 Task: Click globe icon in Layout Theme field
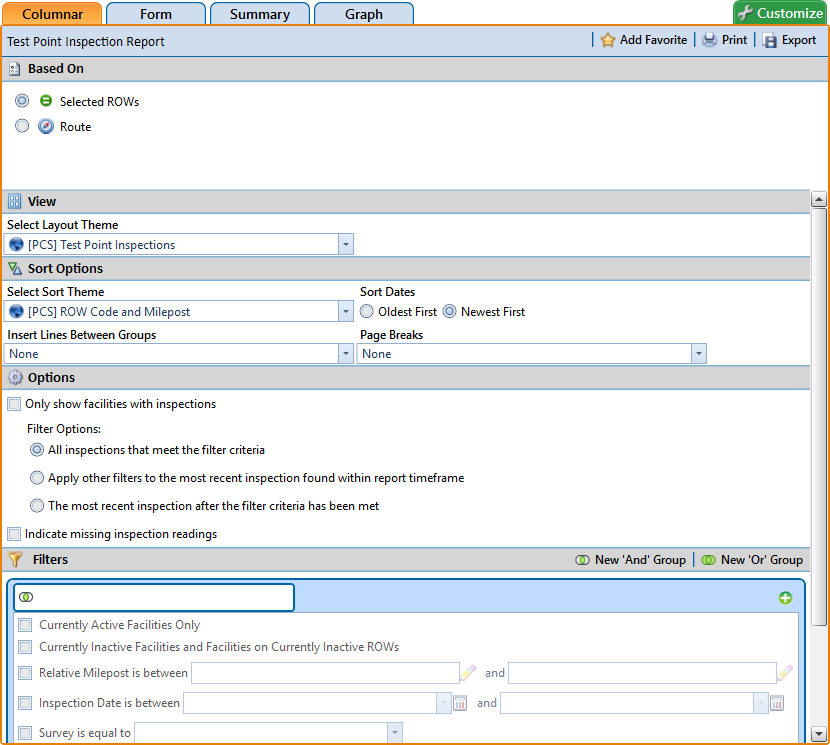pyautogui.click(x=16, y=244)
